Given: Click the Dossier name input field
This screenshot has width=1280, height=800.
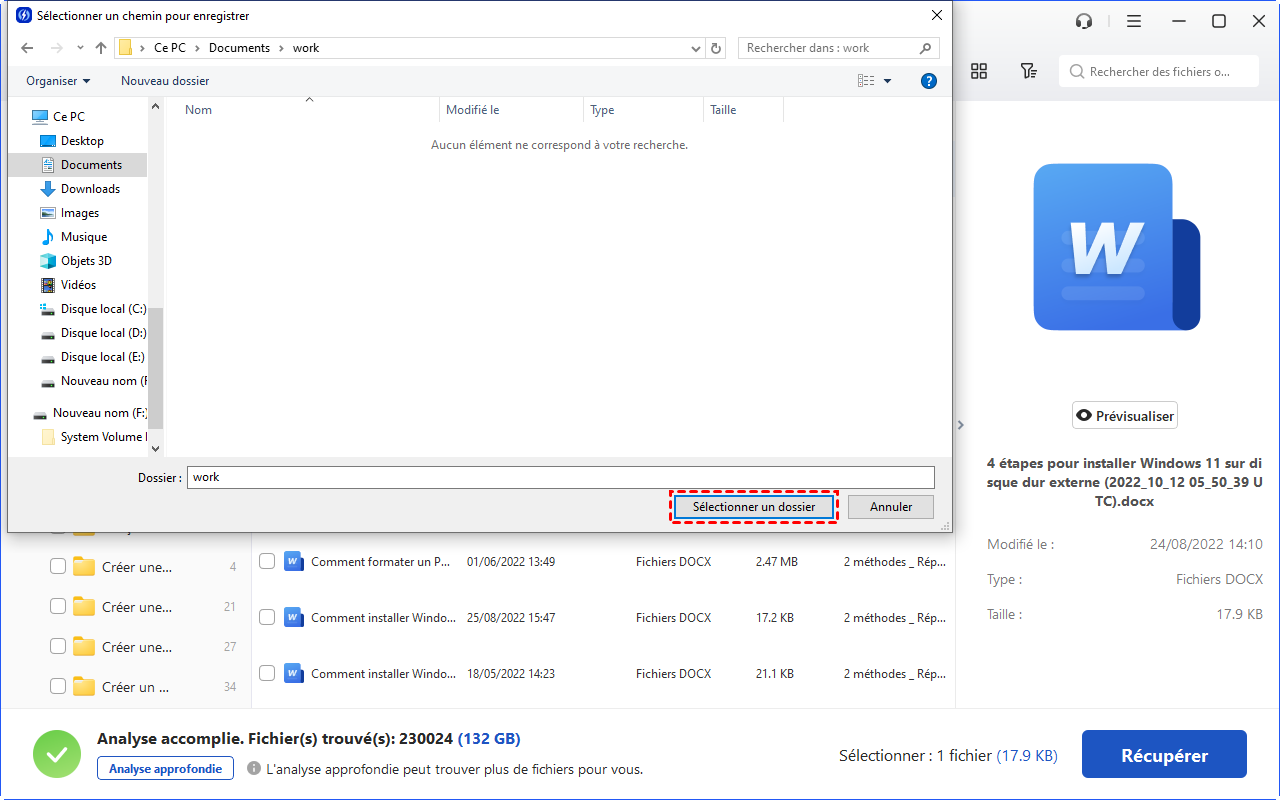Looking at the screenshot, I should click(560, 477).
